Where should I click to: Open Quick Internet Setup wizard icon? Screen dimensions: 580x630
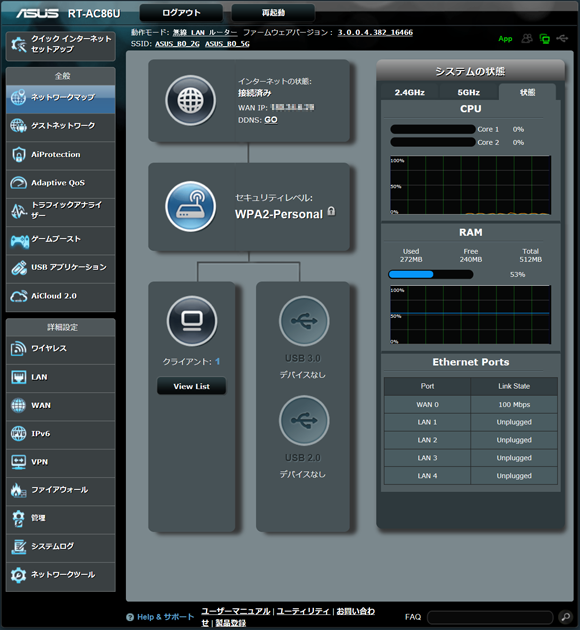point(18,44)
